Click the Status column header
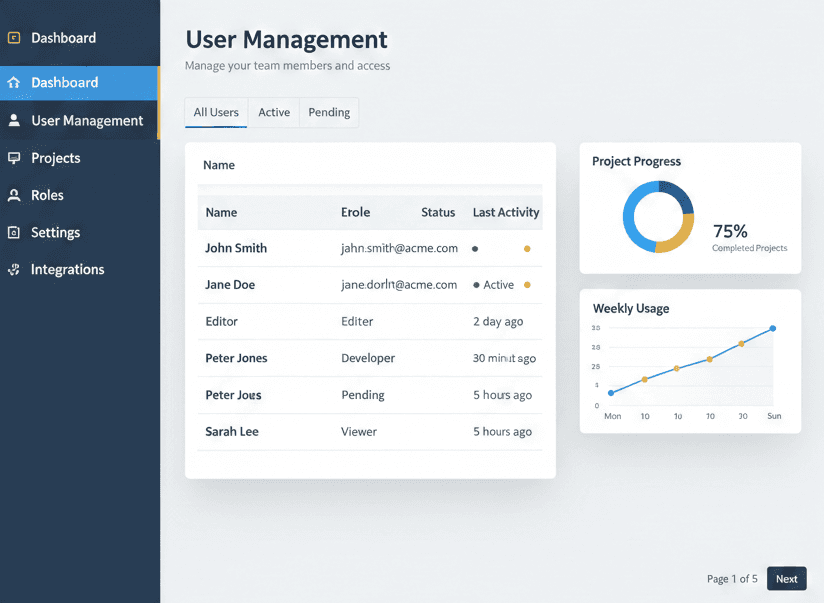Viewport: 824px width, 603px height. coord(438,212)
